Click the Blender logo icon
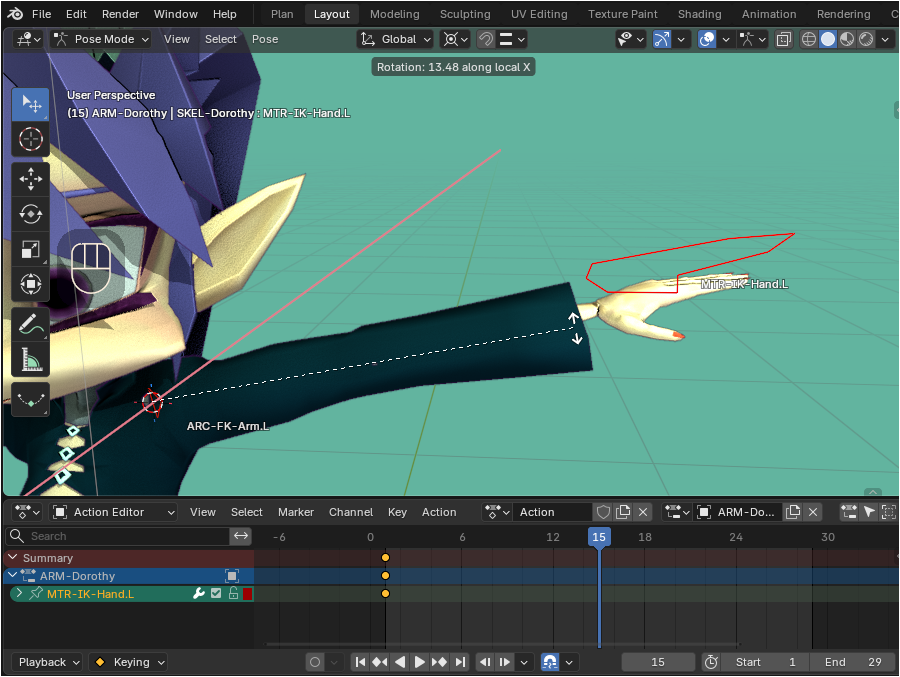Viewport: 900px width, 677px height. [15, 14]
